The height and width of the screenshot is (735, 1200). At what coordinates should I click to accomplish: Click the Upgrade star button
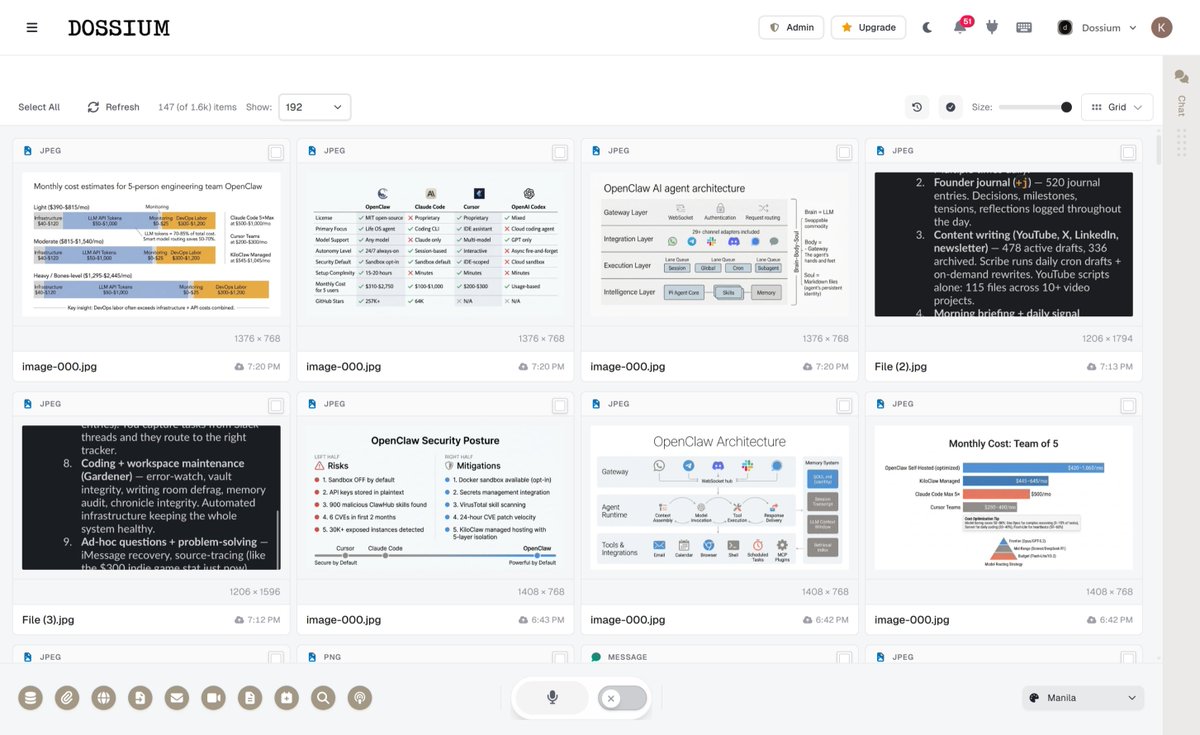click(x=868, y=28)
